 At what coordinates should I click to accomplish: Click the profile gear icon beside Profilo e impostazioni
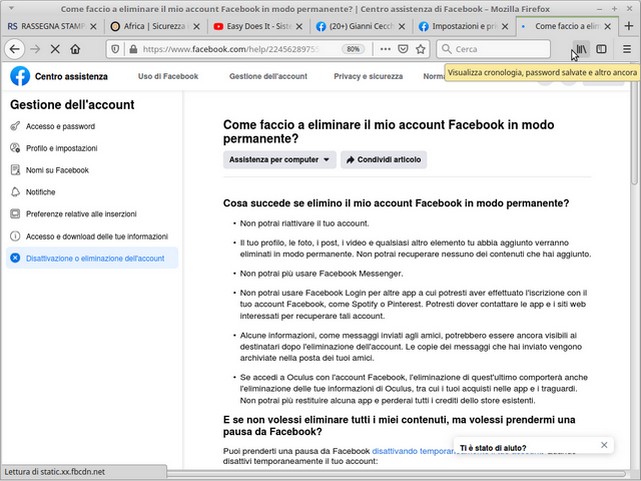(x=15, y=148)
